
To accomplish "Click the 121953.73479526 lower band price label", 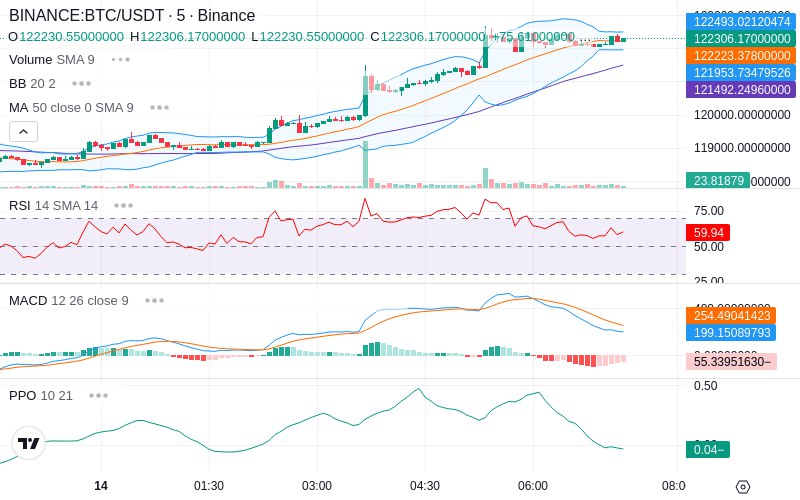I will 741,72.
